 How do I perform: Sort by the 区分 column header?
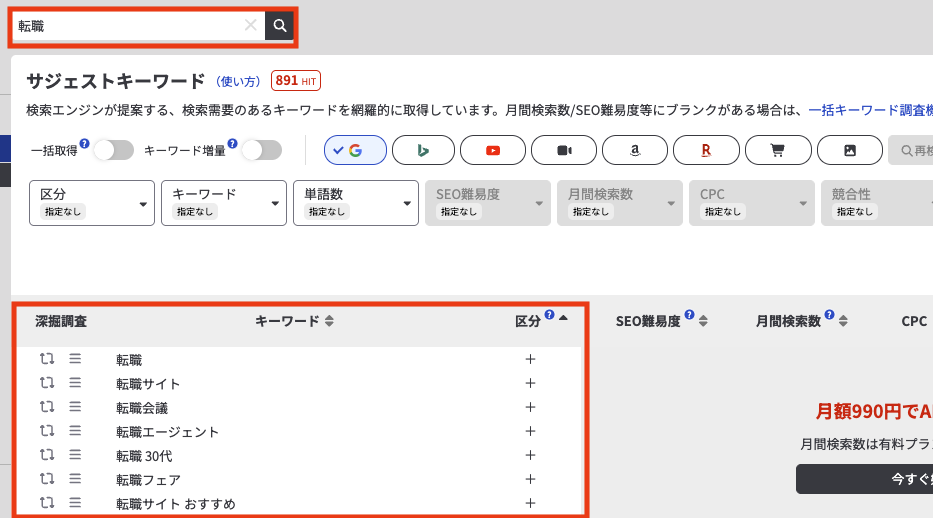point(541,320)
